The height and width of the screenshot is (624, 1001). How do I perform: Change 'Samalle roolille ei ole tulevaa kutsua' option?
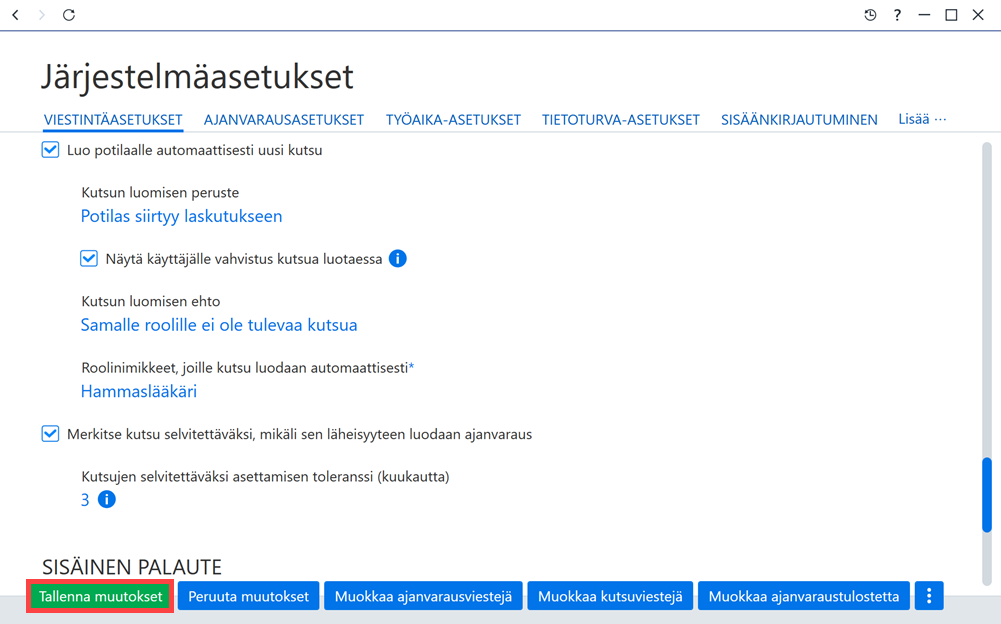[x=219, y=325]
